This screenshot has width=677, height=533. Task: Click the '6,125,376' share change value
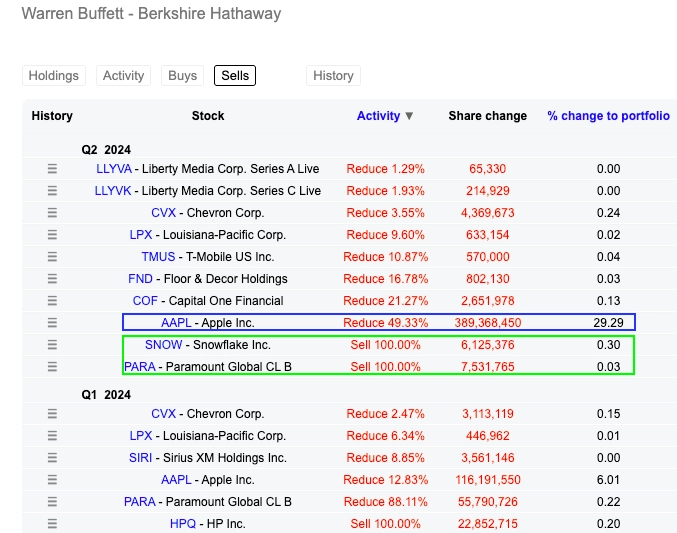(488, 345)
